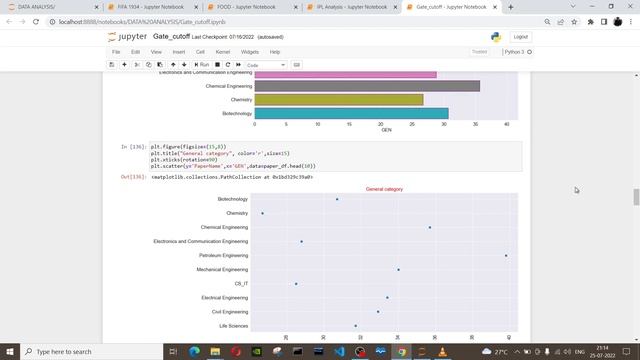Open File Explorer from the taskbar
Viewport: 640px width, 360px height.
tap(215, 351)
